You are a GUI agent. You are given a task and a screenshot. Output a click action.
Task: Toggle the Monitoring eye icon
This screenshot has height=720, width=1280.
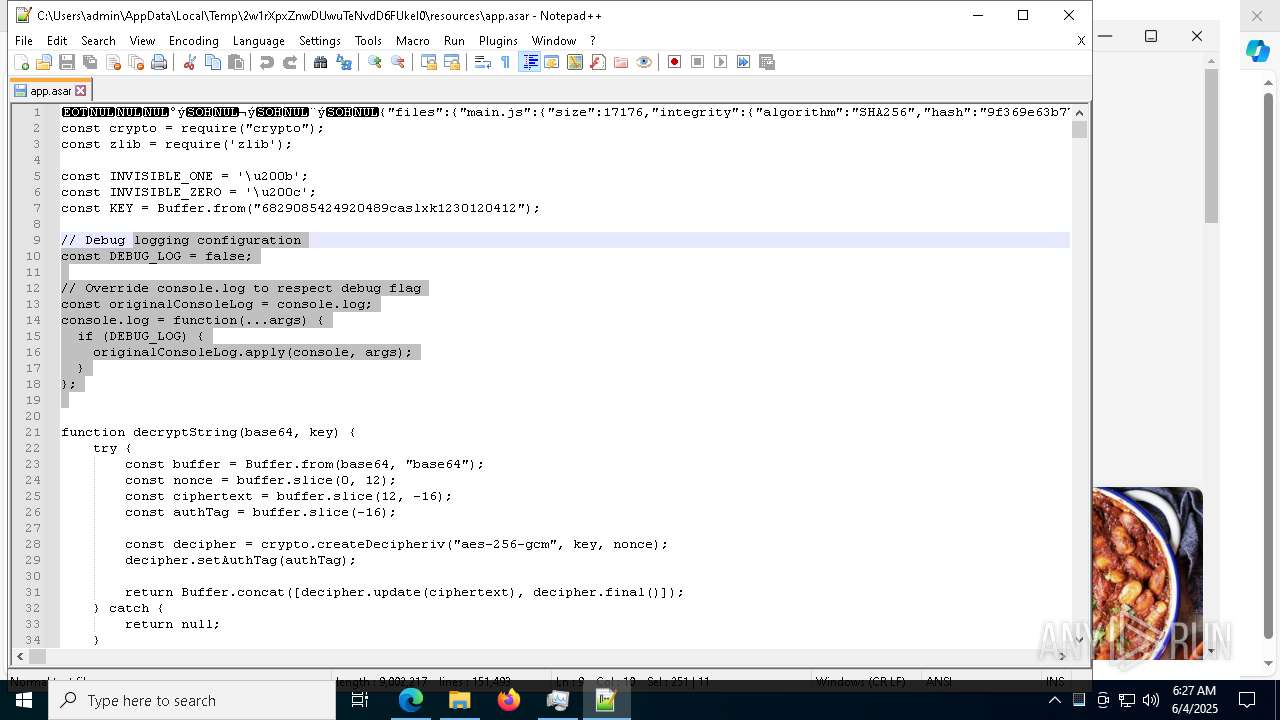pyautogui.click(x=644, y=62)
